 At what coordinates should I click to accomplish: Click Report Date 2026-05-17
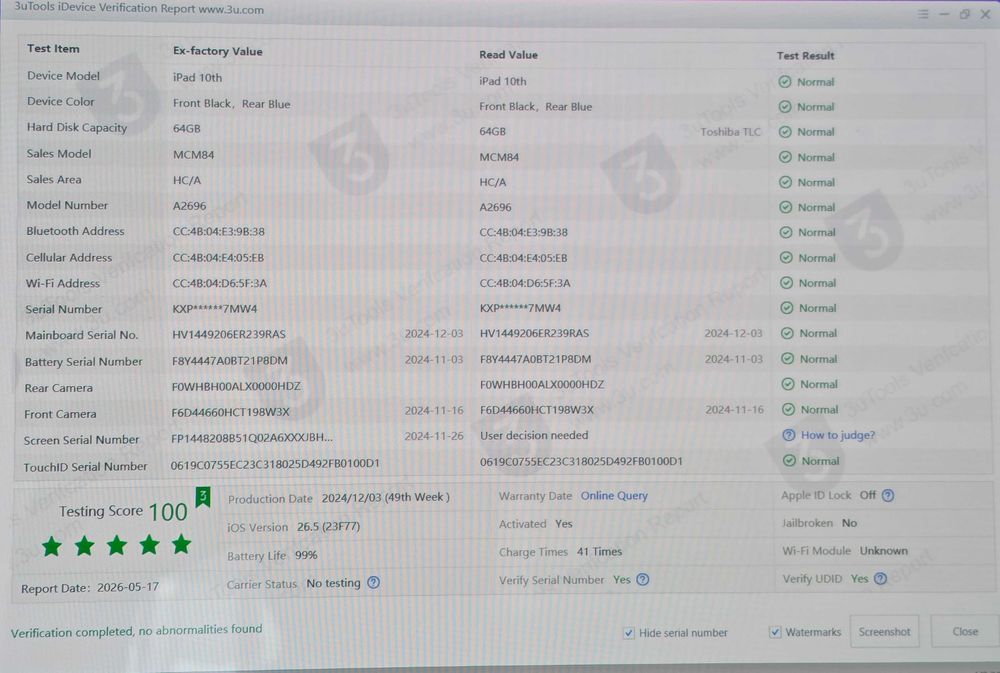(x=90, y=588)
